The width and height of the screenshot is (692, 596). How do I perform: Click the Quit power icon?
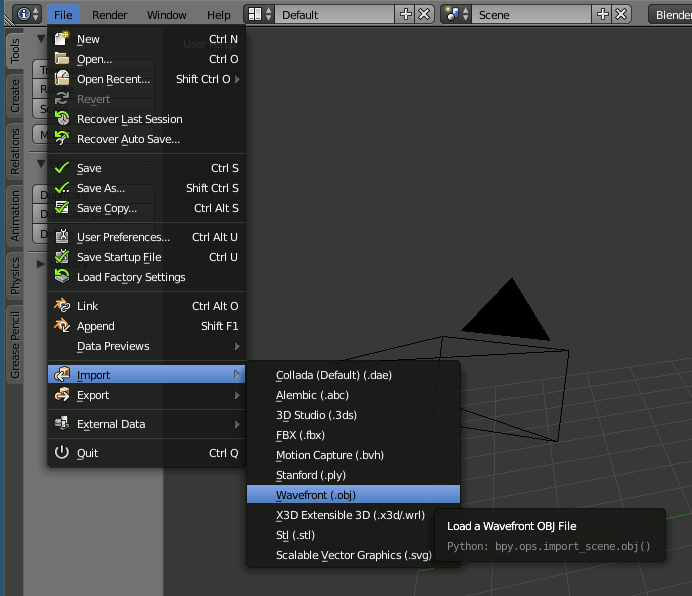click(62, 453)
